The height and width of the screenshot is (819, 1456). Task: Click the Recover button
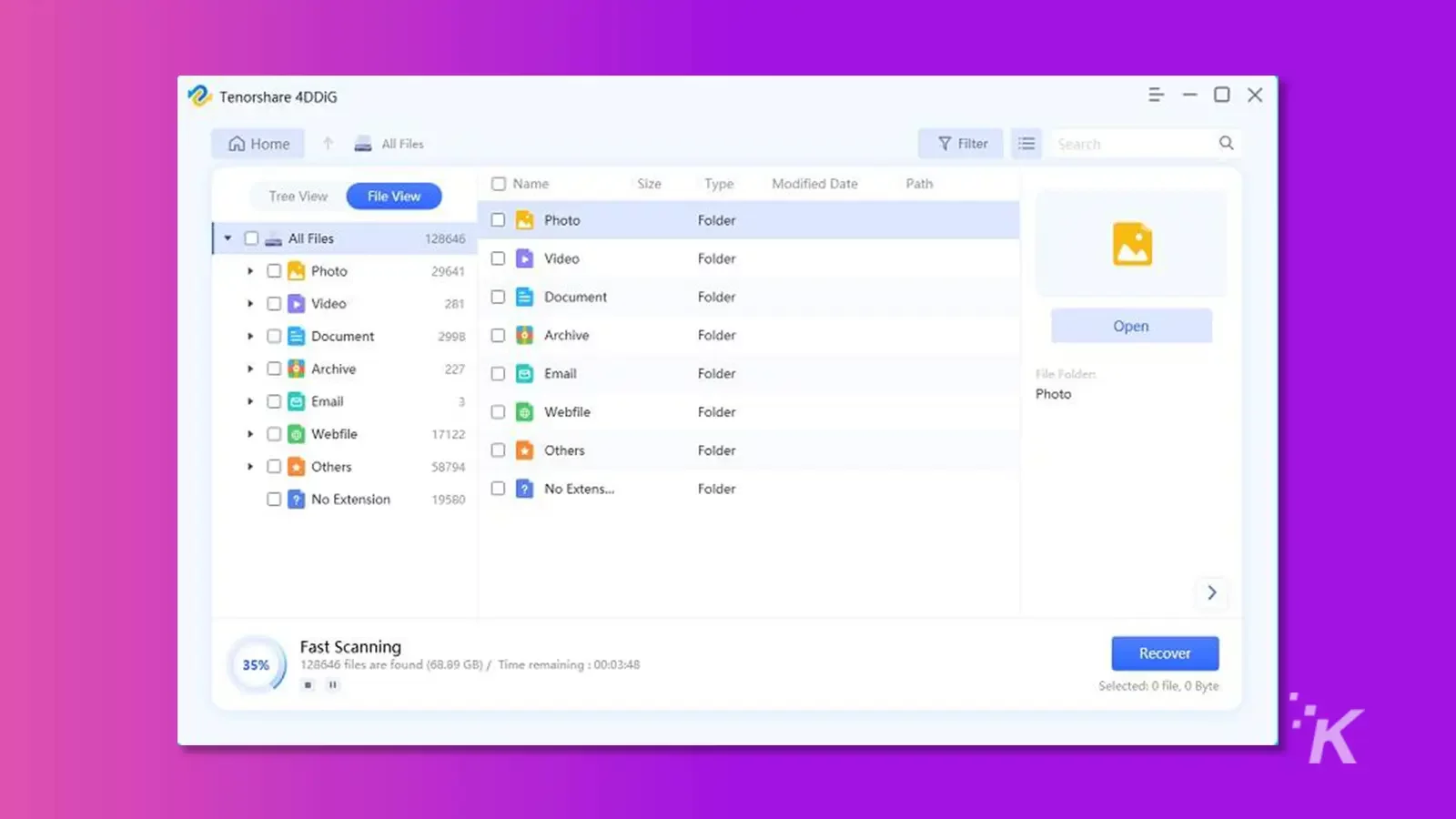pos(1165,653)
